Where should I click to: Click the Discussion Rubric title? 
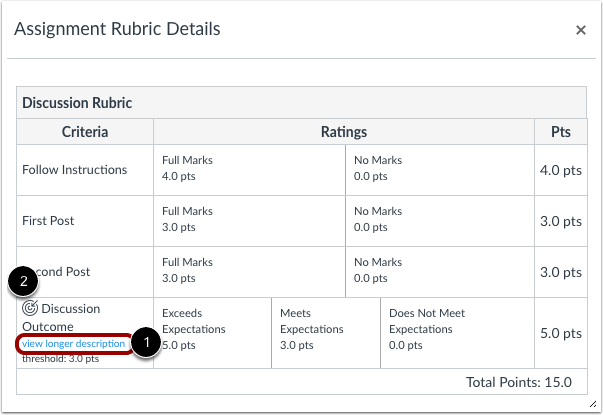tap(77, 103)
